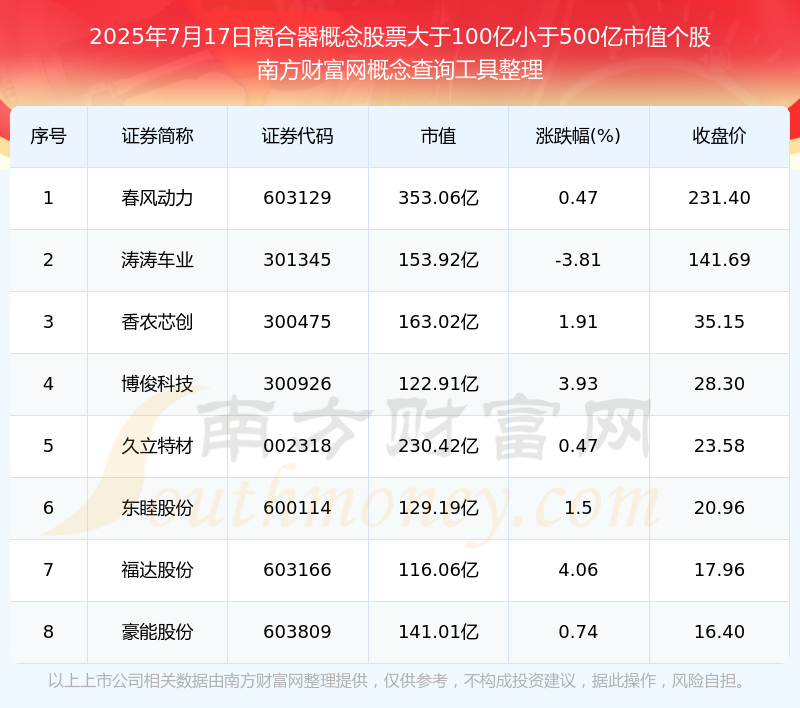Click row number 1 in 序号 column

[x=48, y=198]
